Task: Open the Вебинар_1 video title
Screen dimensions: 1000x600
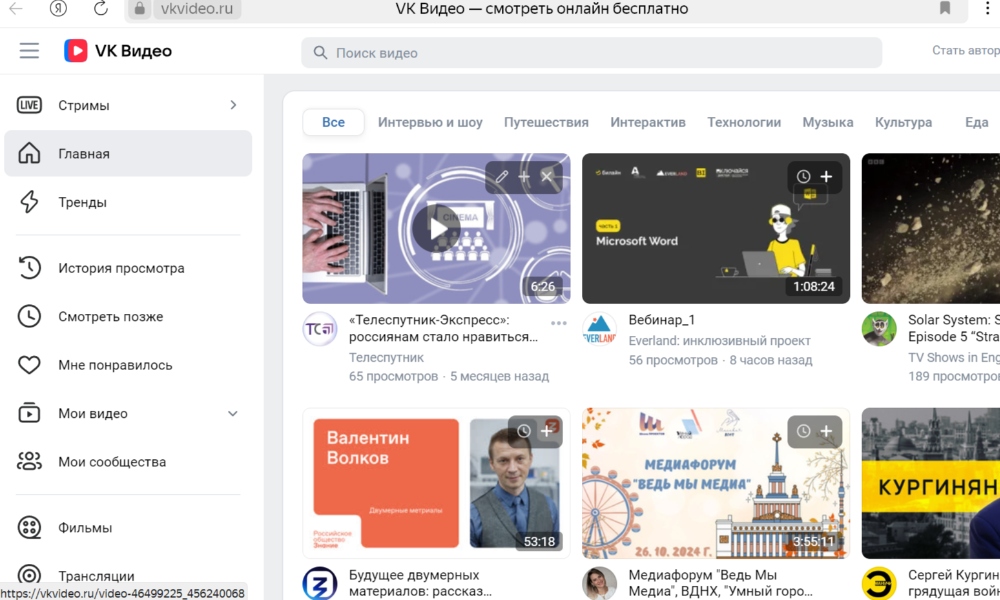Action: 661,320
